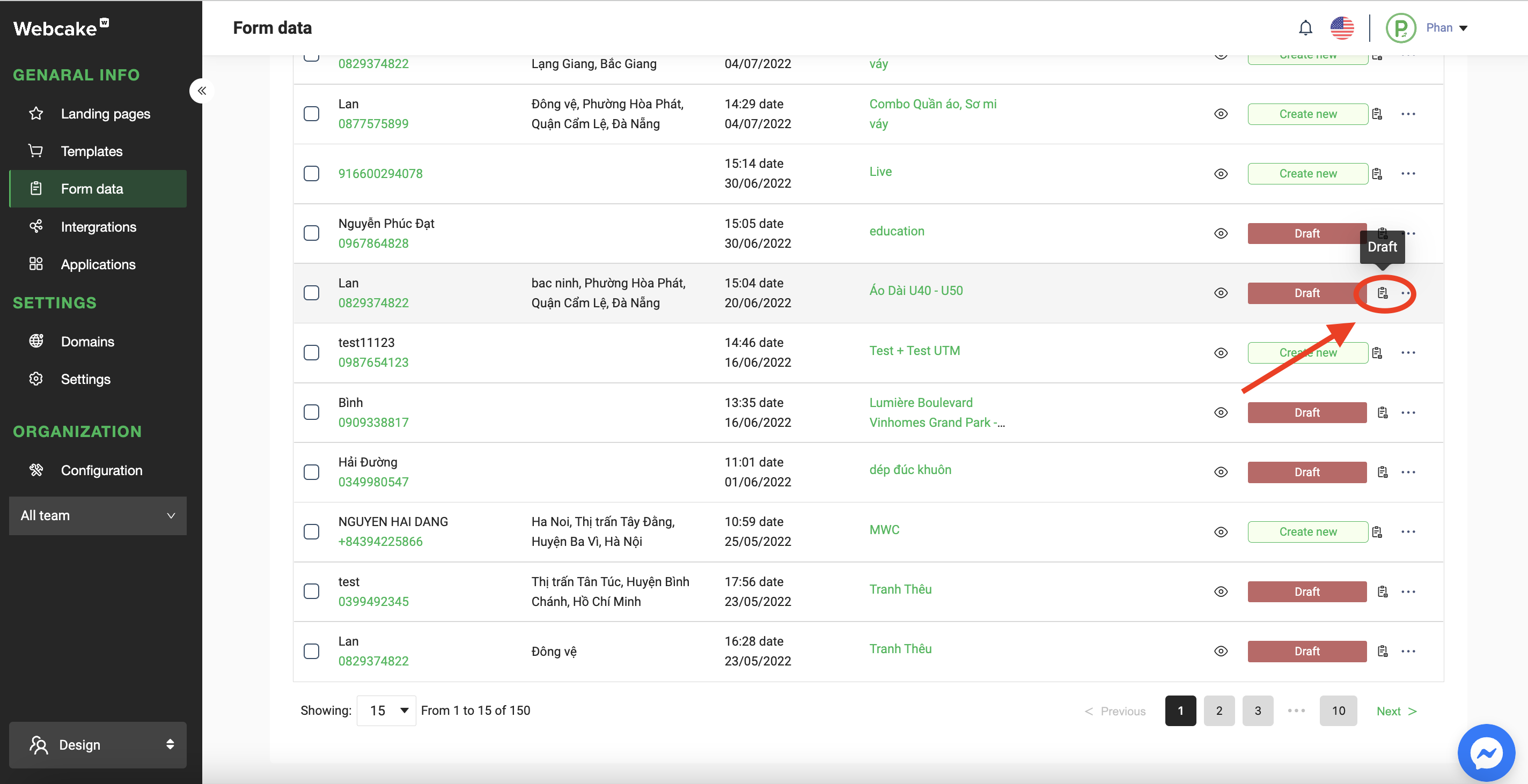The image size is (1528, 784).
Task: Open more options for the 0399492345 row
Action: point(1408,592)
